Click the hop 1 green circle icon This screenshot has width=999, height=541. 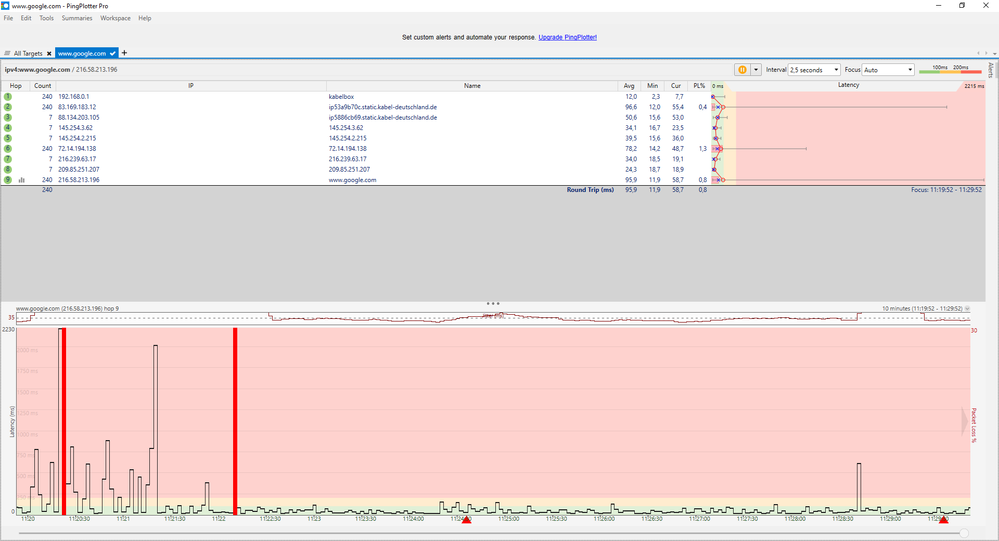[8, 96]
